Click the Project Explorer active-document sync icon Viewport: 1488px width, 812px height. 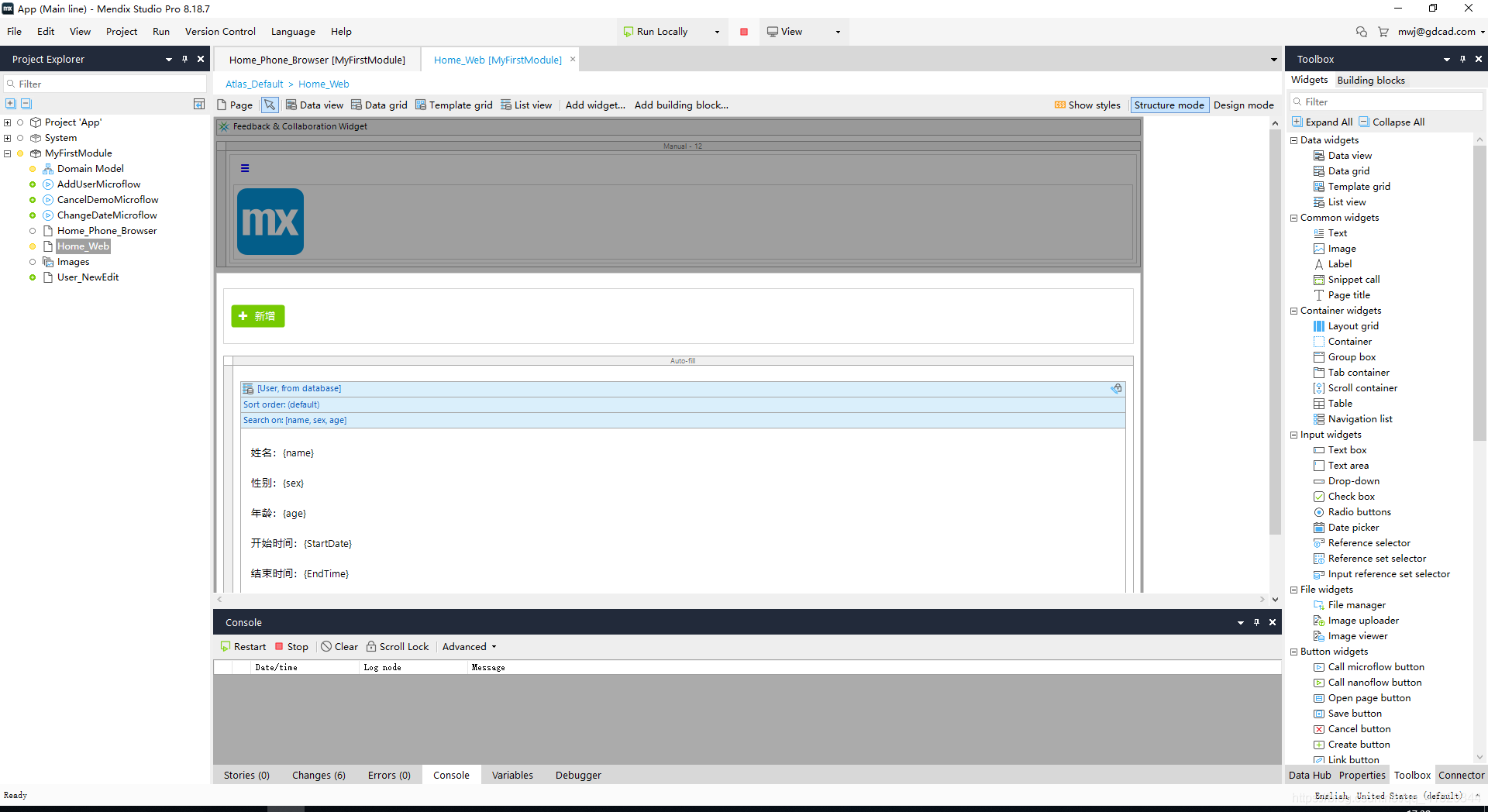[x=198, y=103]
